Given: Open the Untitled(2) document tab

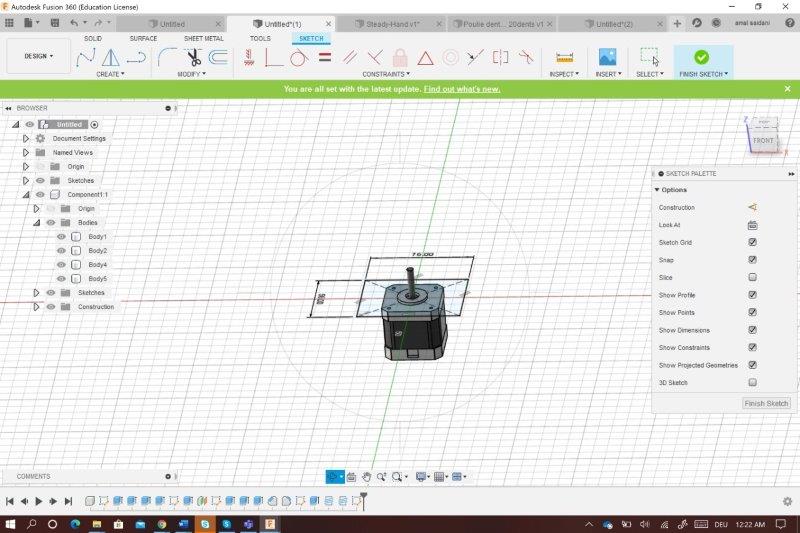Looking at the screenshot, I should 614,24.
